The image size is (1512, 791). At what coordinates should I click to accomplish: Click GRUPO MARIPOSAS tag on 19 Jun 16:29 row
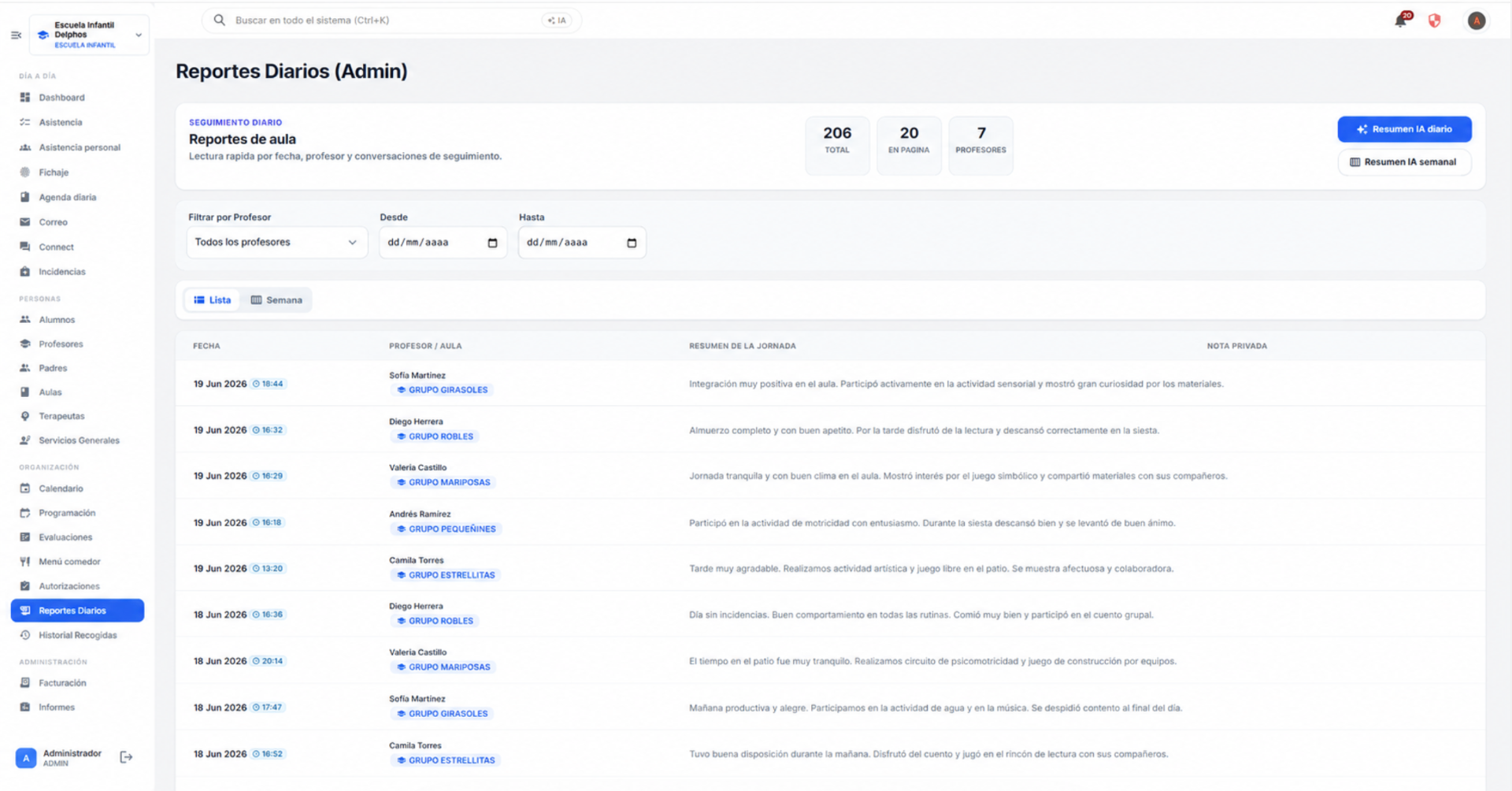[x=443, y=482]
